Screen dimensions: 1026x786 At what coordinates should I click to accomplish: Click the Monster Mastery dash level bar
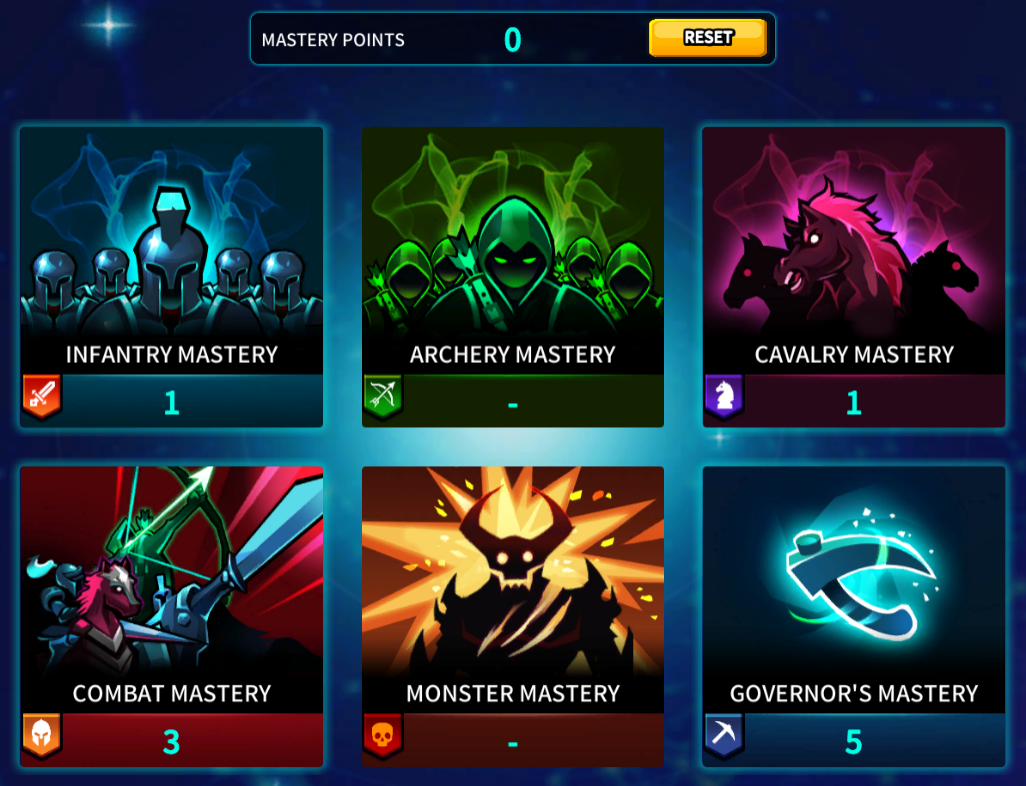click(513, 740)
